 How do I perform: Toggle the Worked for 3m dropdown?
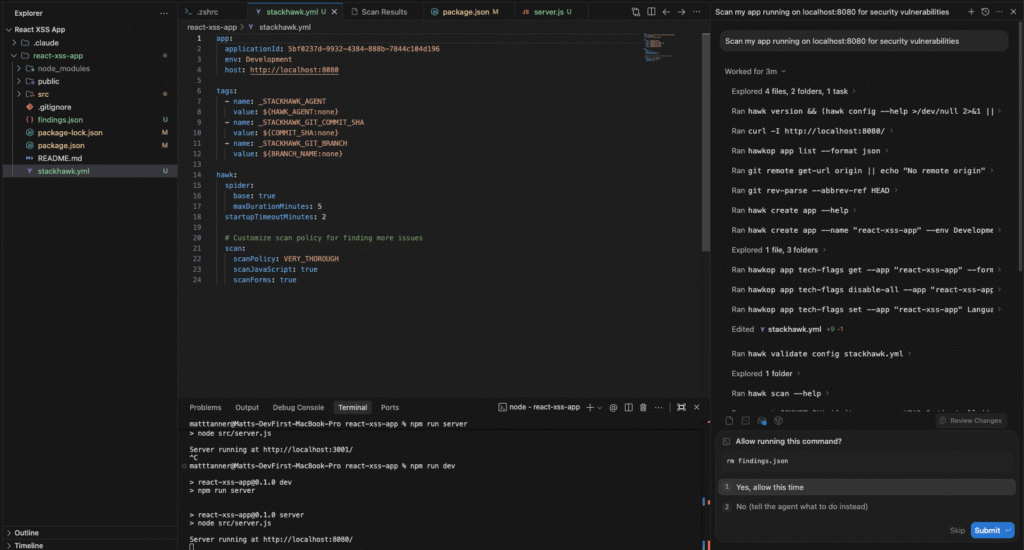(755, 71)
